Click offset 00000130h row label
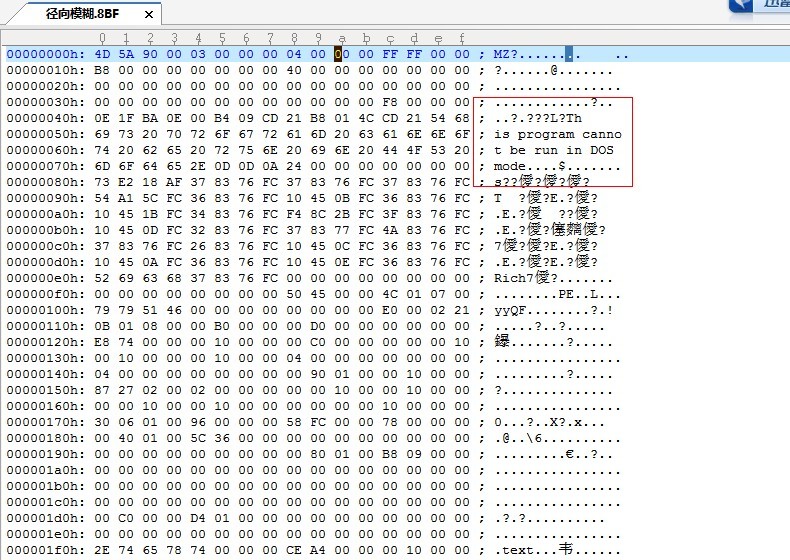790x560 pixels. (46, 358)
